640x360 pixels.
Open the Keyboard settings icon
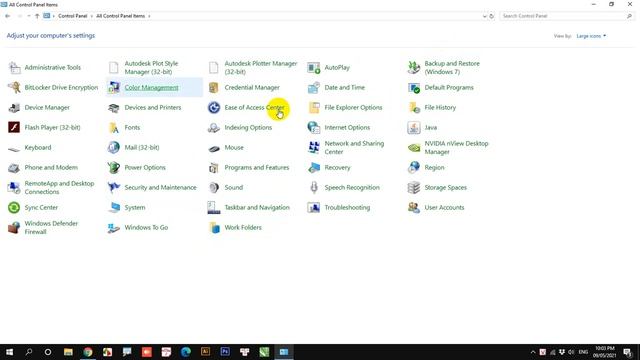(14, 148)
